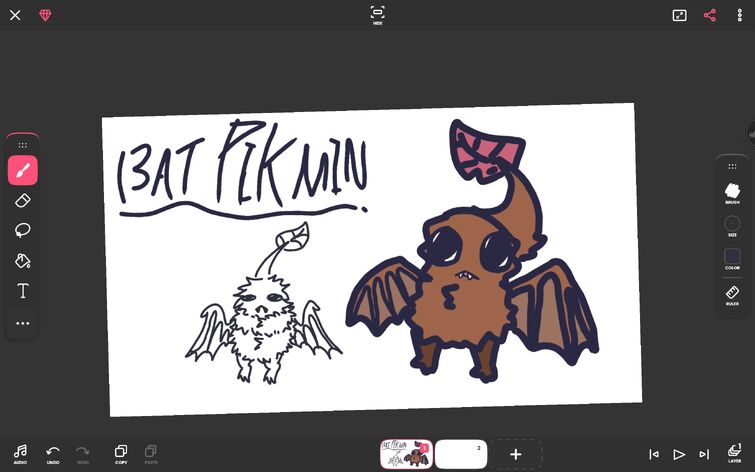Toggle the fit-to-screen canvas icon
755x472 pixels.
(x=679, y=15)
